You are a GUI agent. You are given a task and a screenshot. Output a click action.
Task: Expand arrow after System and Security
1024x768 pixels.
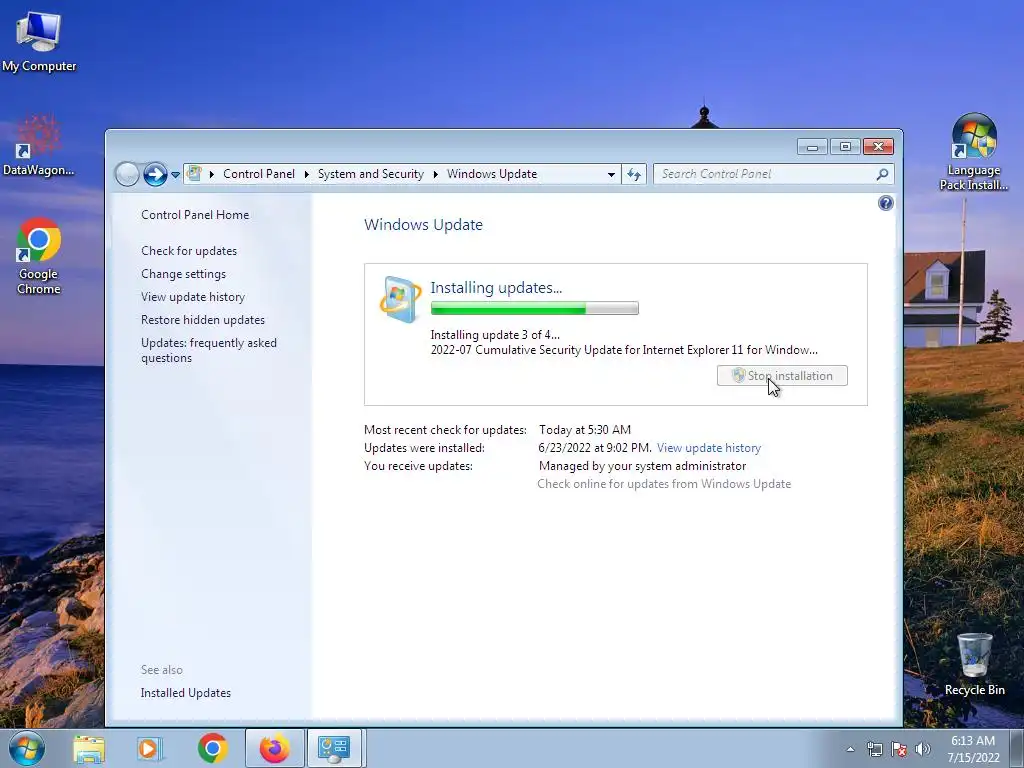(x=436, y=174)
